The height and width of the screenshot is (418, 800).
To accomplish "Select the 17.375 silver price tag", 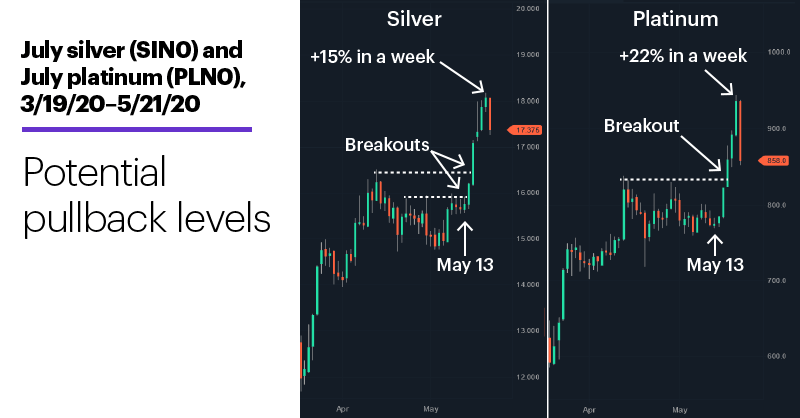I will pos(525,130).
